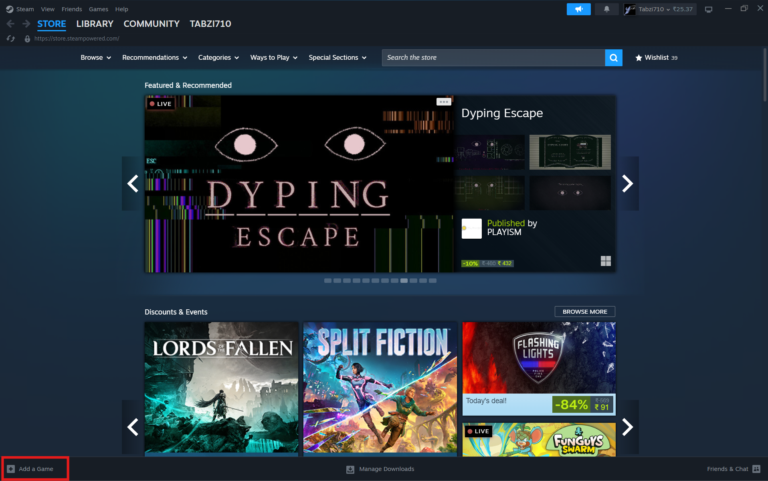Switch to the COMMUNITY tab
This screenshot has width=768, height=481.
coord(151,24)
